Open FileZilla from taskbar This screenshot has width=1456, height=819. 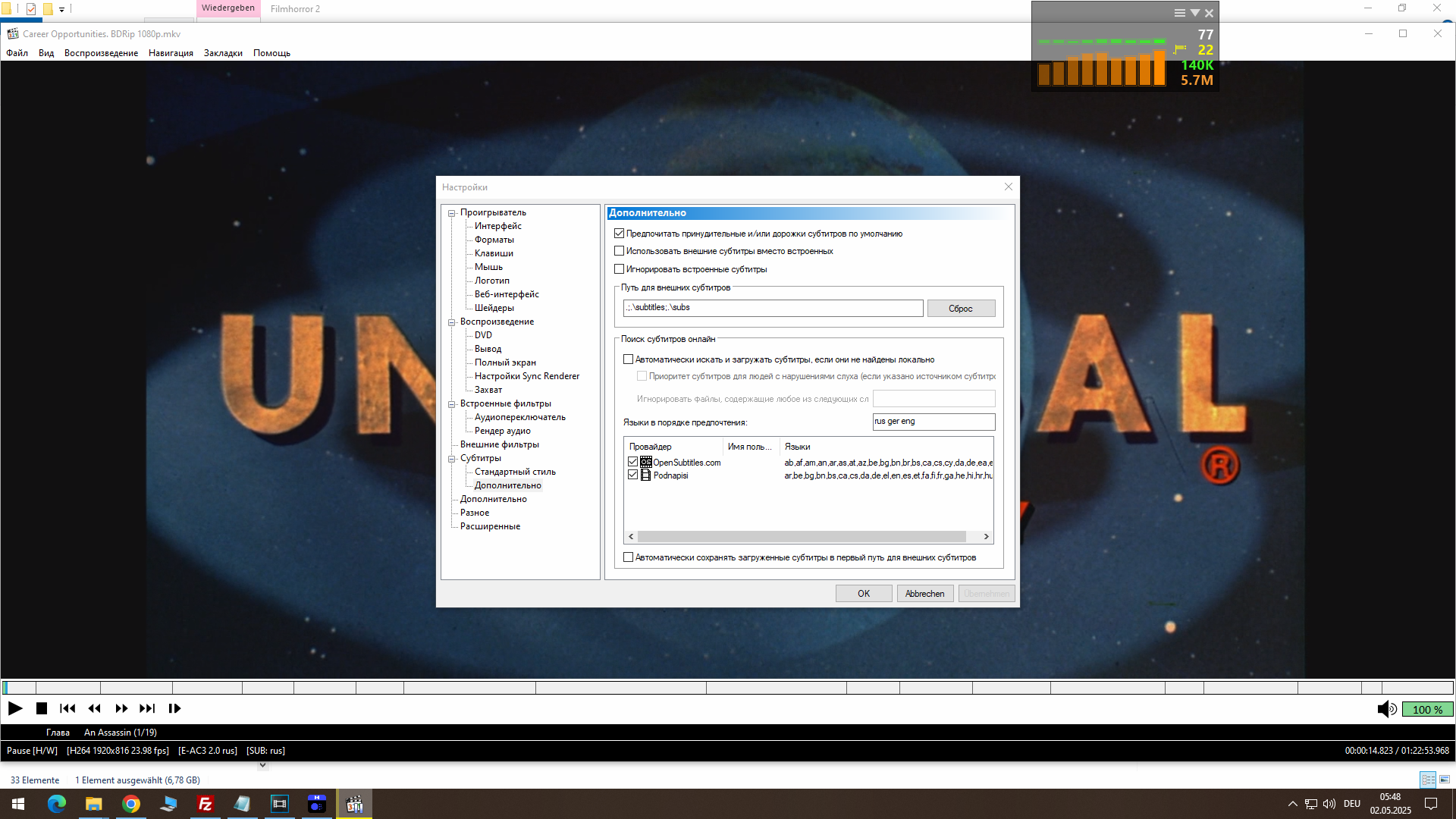[x=205, y=804]
